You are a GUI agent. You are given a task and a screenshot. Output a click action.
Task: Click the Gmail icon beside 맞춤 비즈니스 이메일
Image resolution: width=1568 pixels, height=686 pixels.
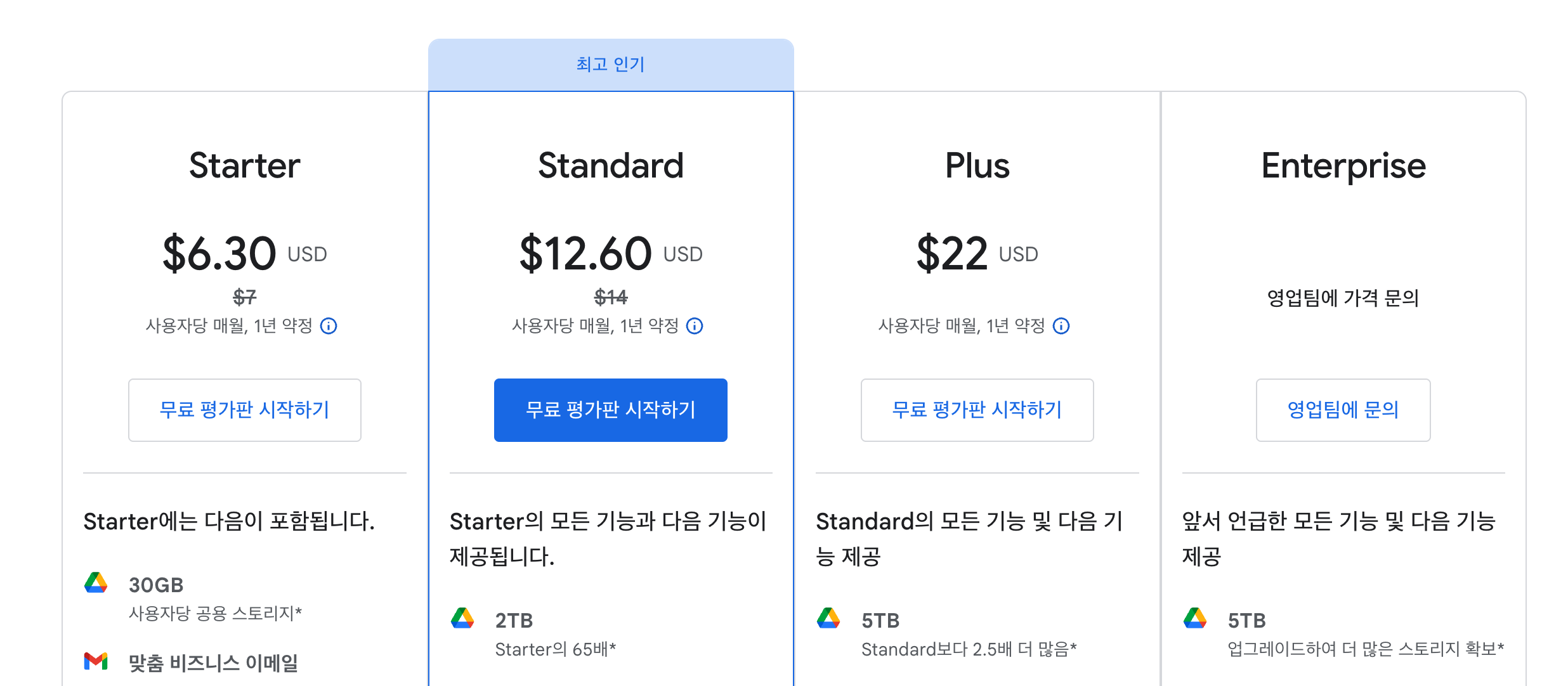(x=96, y=661)
